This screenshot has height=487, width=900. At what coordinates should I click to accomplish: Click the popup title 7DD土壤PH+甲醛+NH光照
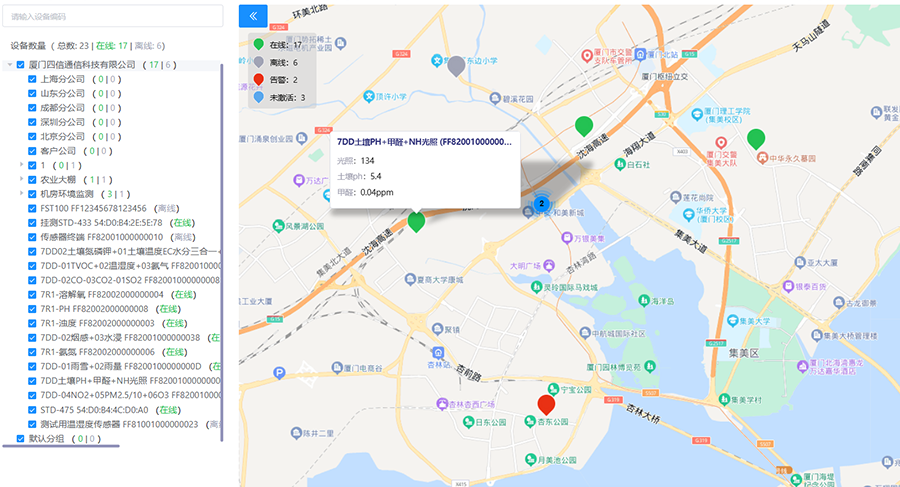(x=426, y=143)
